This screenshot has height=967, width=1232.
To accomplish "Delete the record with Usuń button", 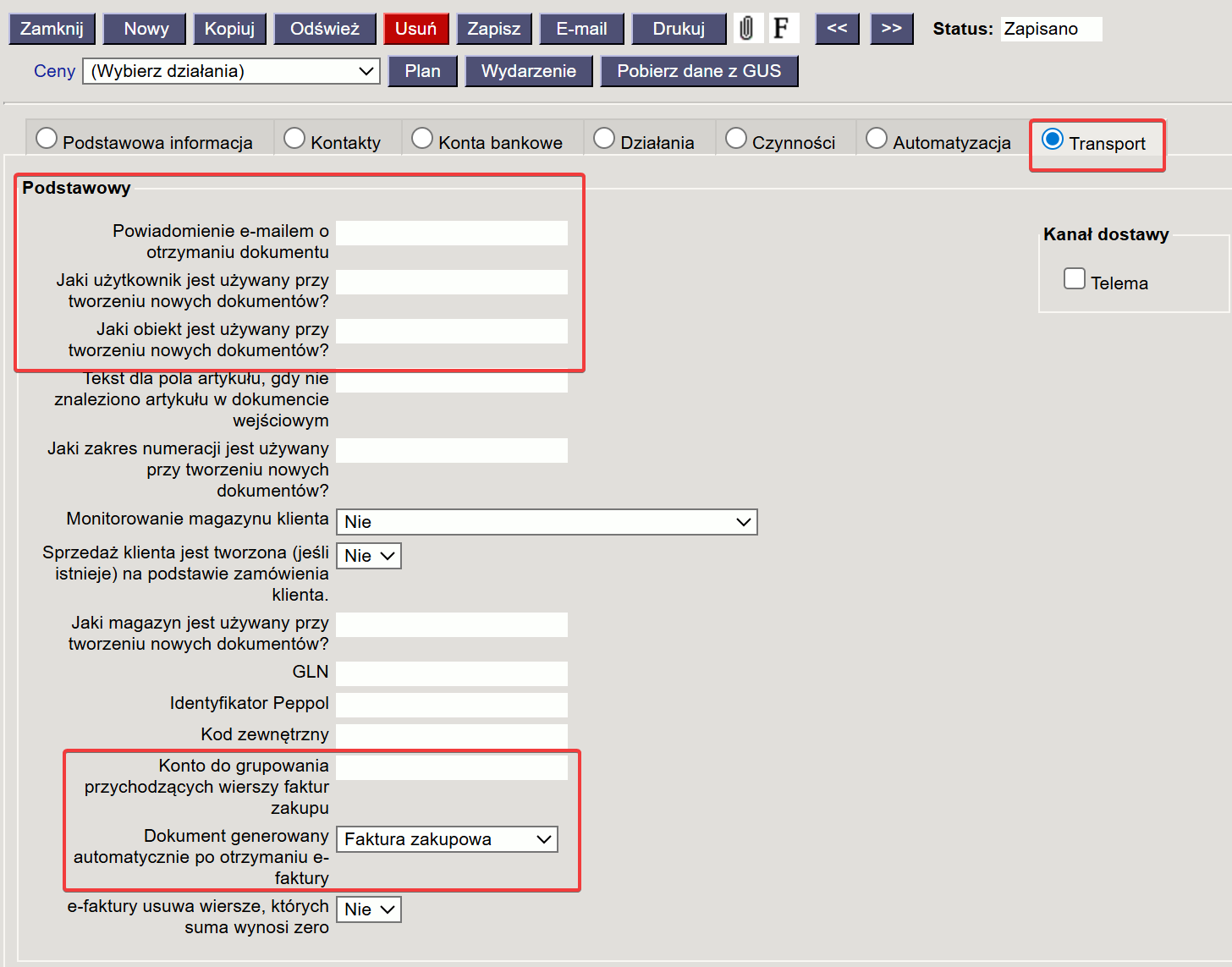I will click(x=415, y=29).
